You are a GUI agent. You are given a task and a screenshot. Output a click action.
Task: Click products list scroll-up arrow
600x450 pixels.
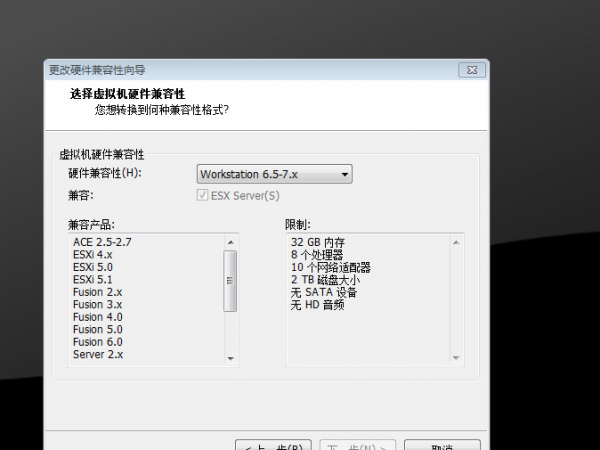[231, 241]
